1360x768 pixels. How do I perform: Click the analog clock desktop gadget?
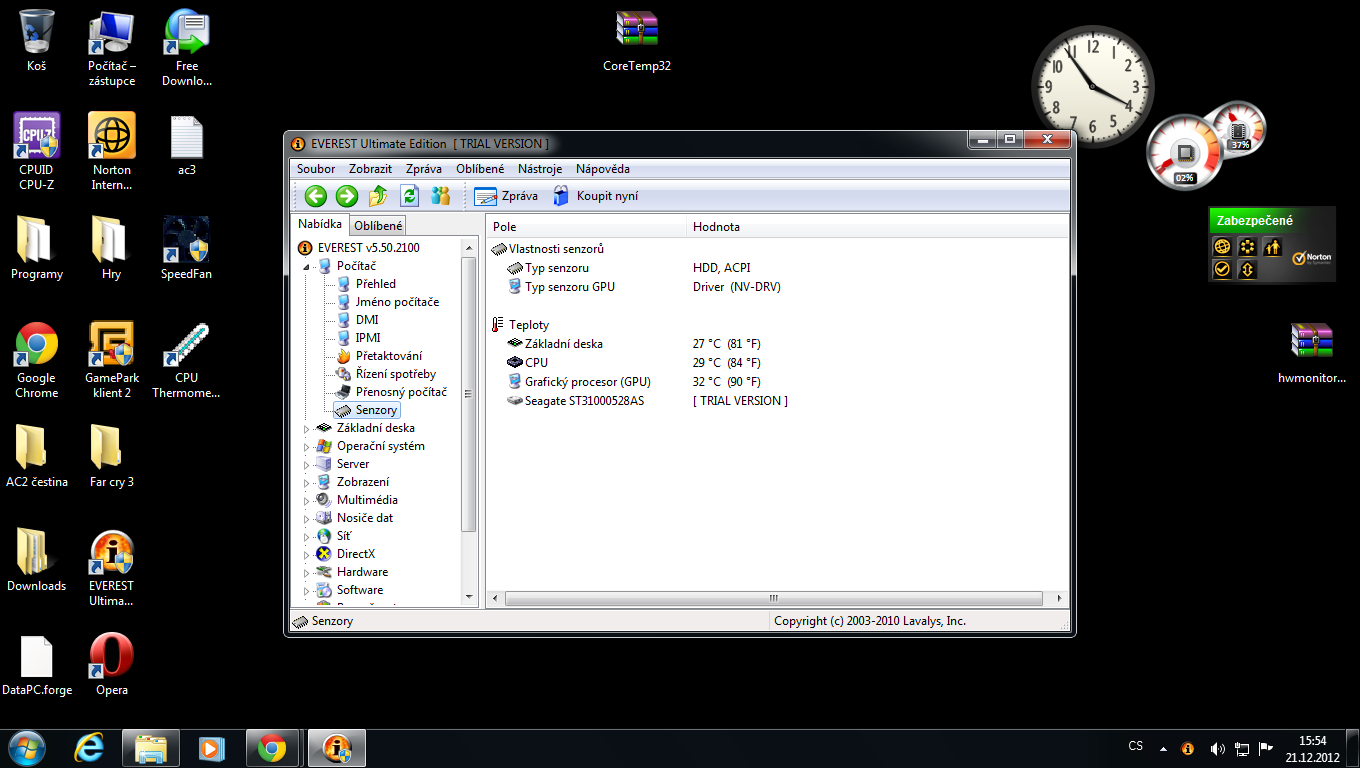1093,86
